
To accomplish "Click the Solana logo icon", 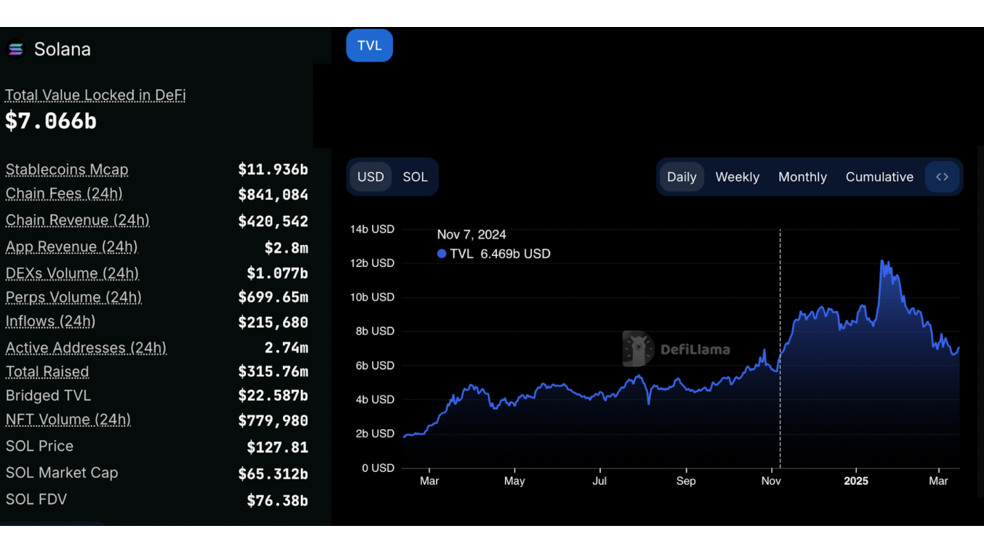I will (16, 49).
